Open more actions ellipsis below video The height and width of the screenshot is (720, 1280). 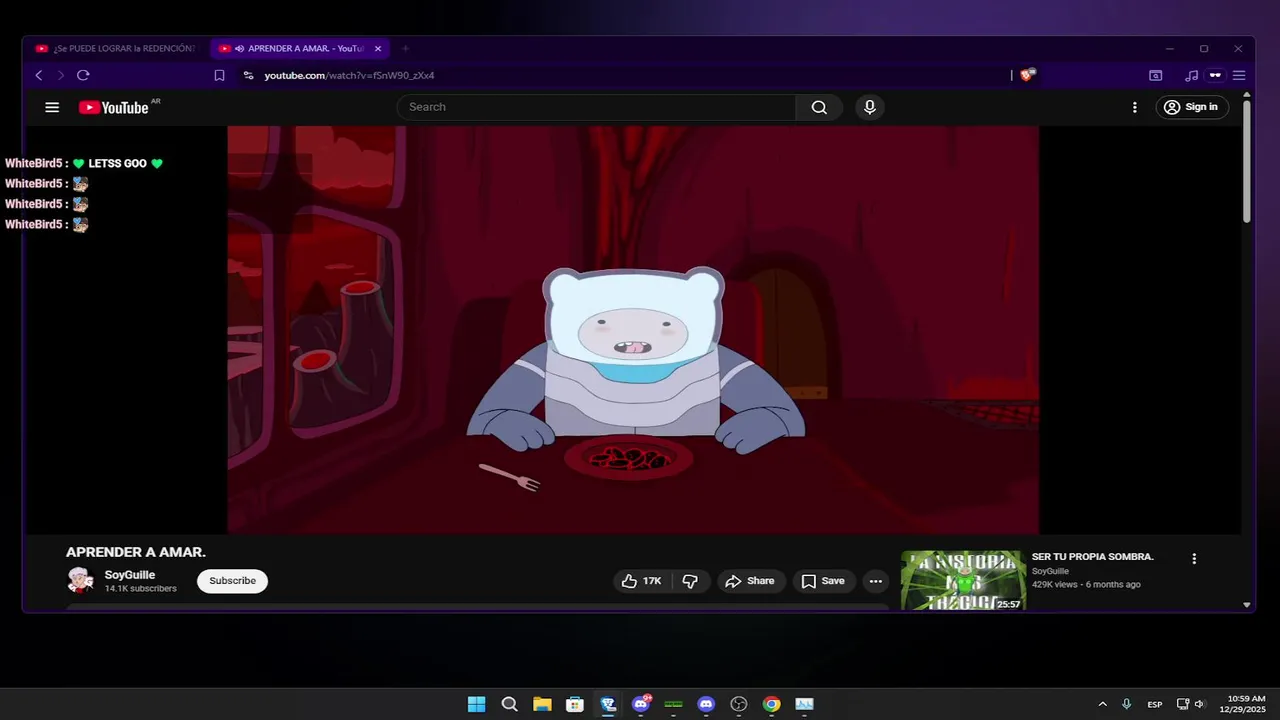pos(875,581)
